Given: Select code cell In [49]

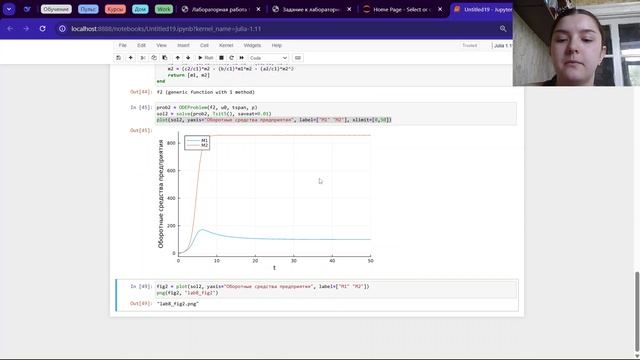Looking at the screenshot, I should click(x=336, y=289).
